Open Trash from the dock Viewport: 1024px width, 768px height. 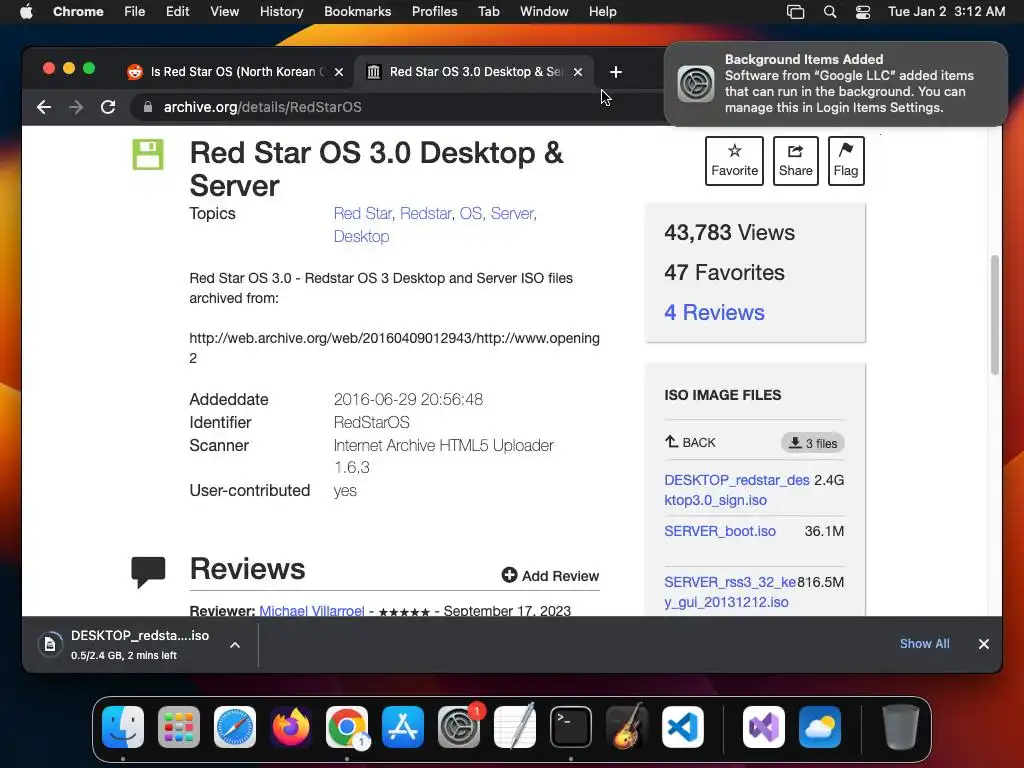coord(901,727)
